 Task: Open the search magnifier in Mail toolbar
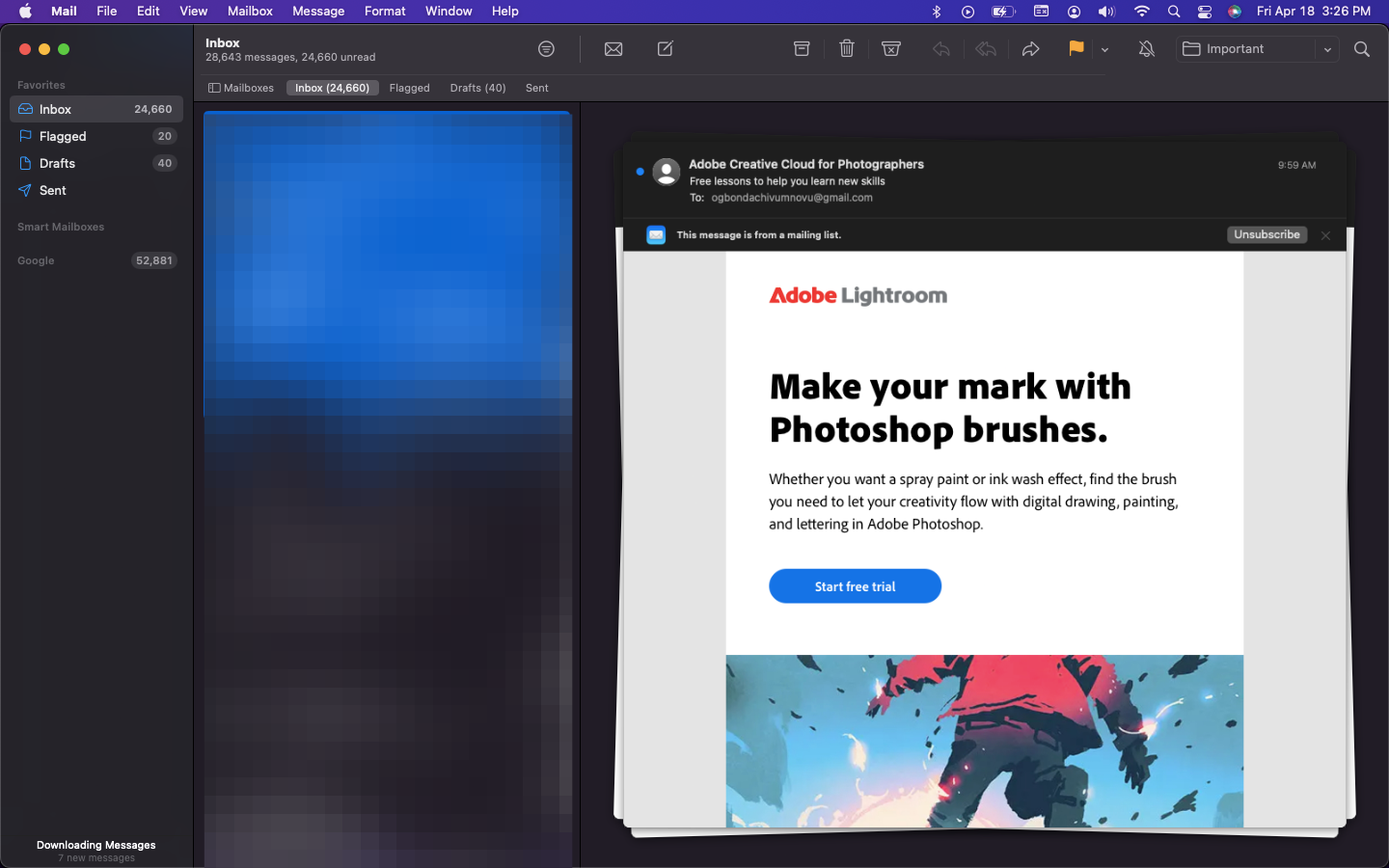[x=1361, y=49]
